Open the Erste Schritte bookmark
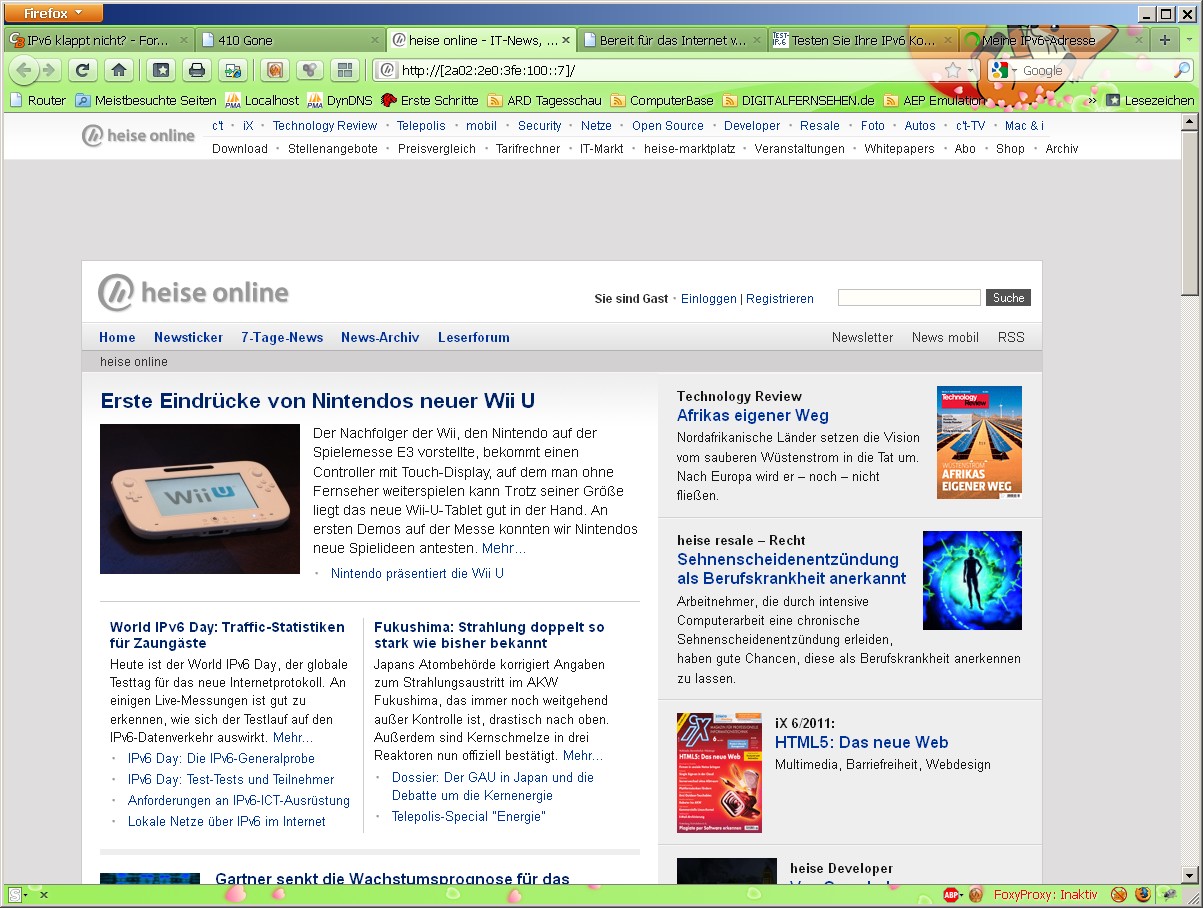The height and width of the screenshot is (908, 1203). (x=430, y=100)
